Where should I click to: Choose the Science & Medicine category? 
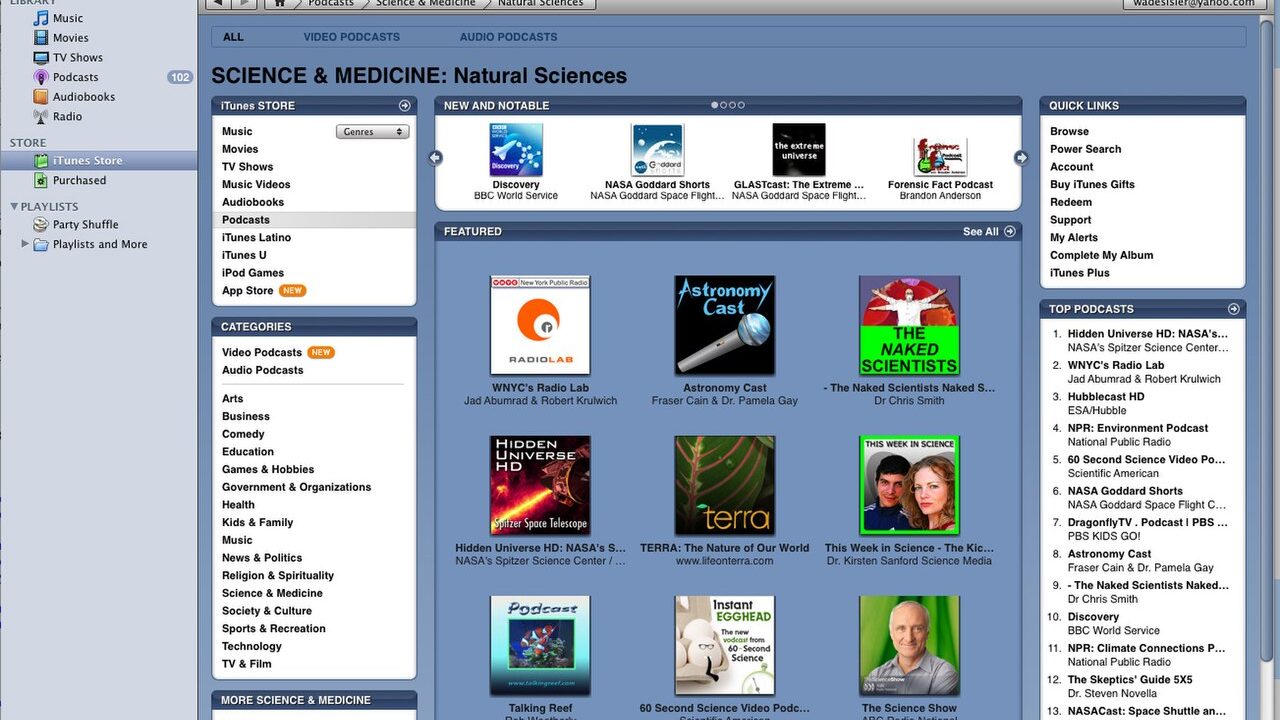pyautogui.click(x=272, y=593)
